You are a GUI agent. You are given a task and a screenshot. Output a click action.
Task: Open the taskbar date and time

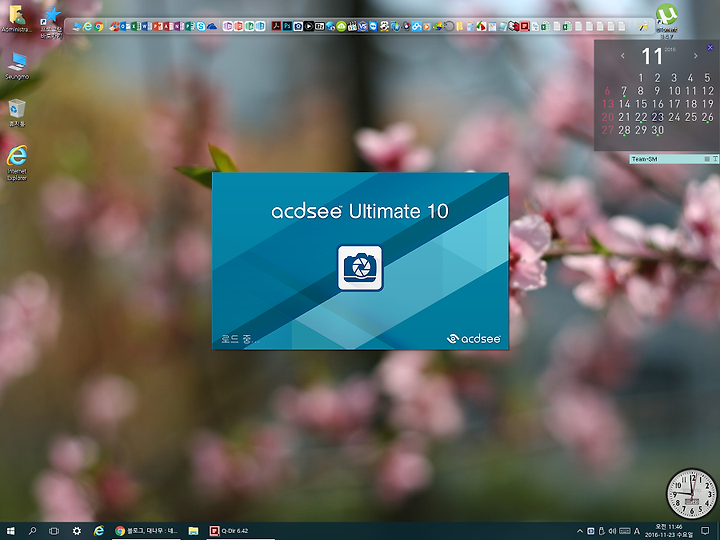pyautogui.click(x=669, y=531)
